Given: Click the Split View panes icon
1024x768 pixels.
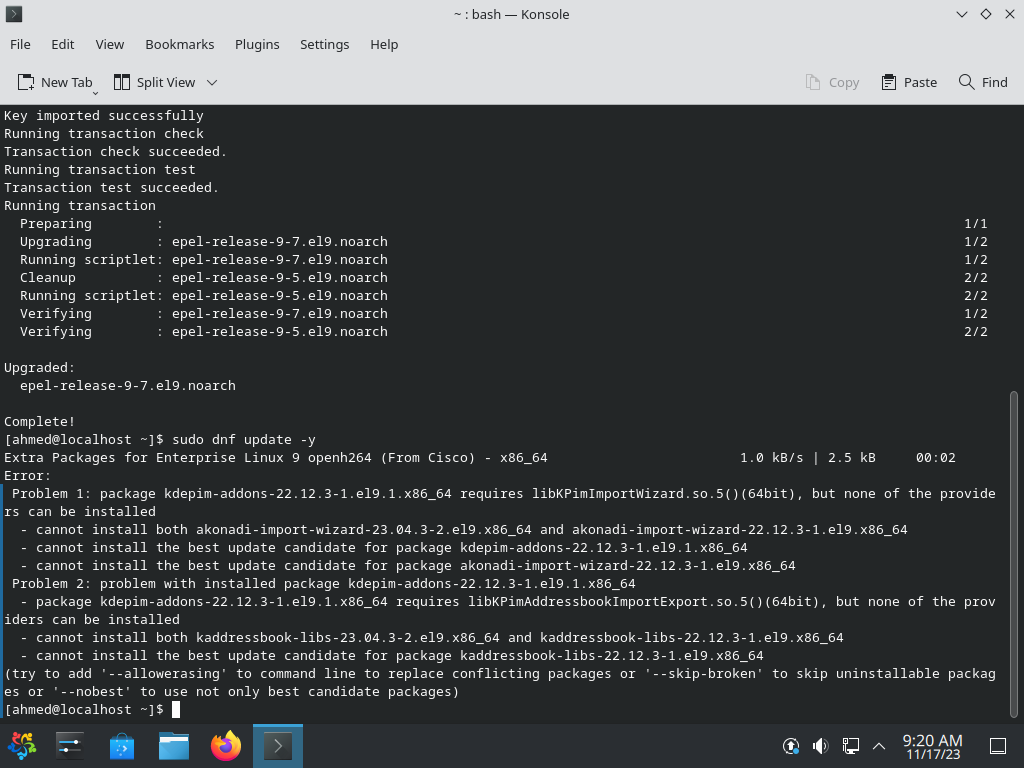Looking at the screenshot, I should [122, 82].
